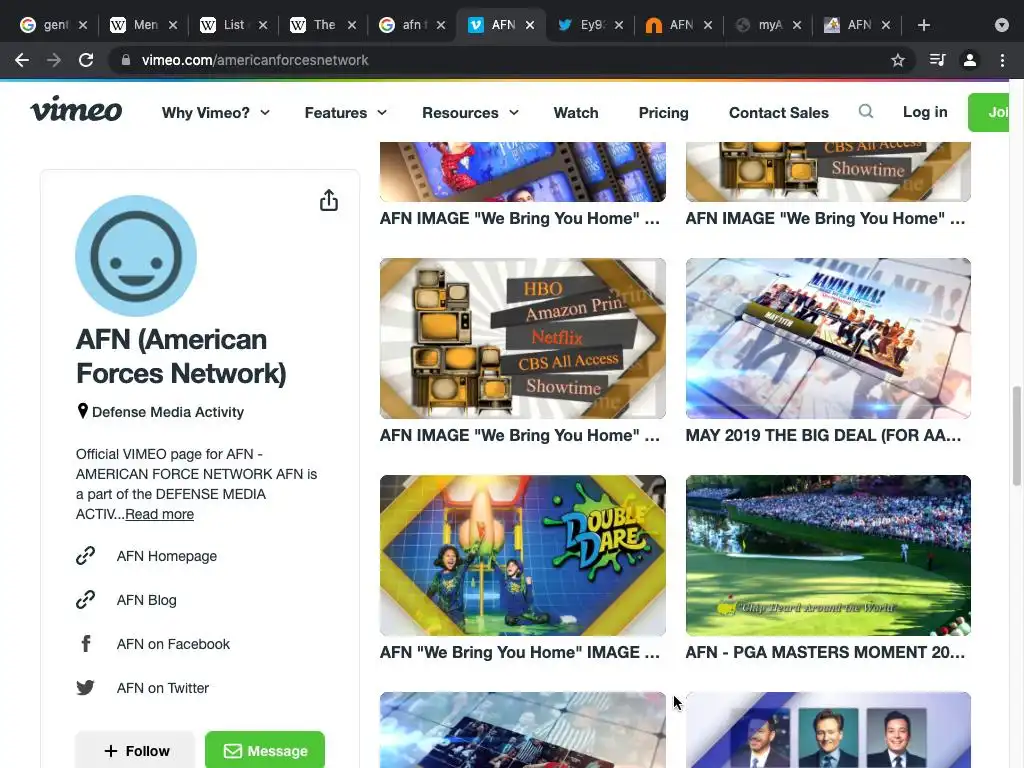Open the golf course PGA Masters thumbnail

pos(828,555)
